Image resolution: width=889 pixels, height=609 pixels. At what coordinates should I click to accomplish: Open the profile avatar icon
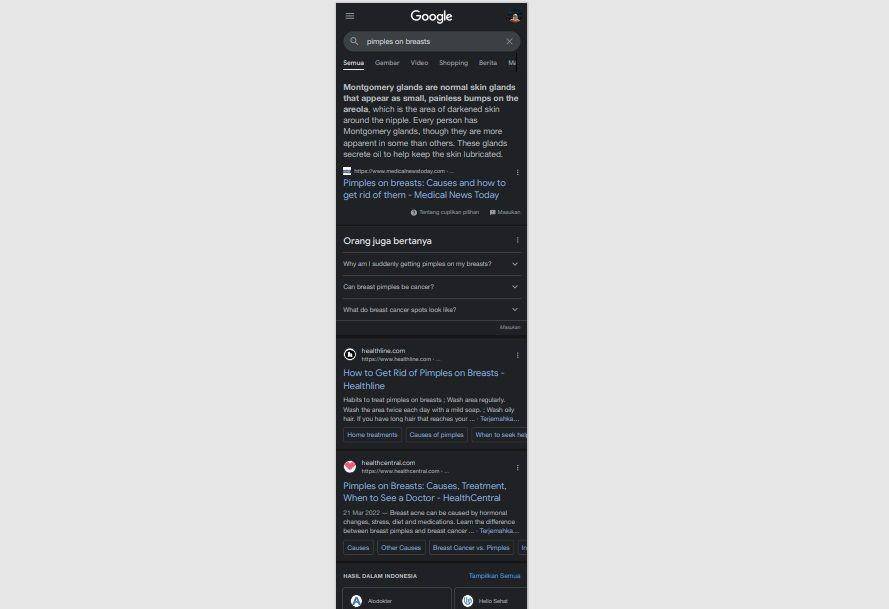pyautogui.click(x=514, y=16)
